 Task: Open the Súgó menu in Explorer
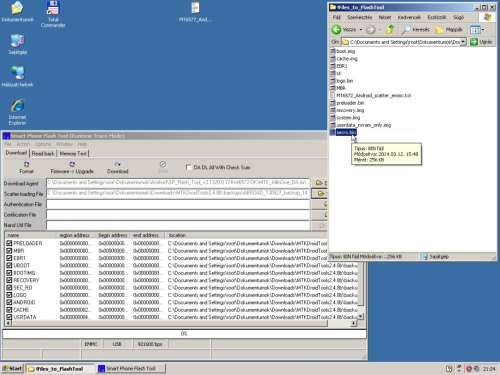tap(458, 17)
